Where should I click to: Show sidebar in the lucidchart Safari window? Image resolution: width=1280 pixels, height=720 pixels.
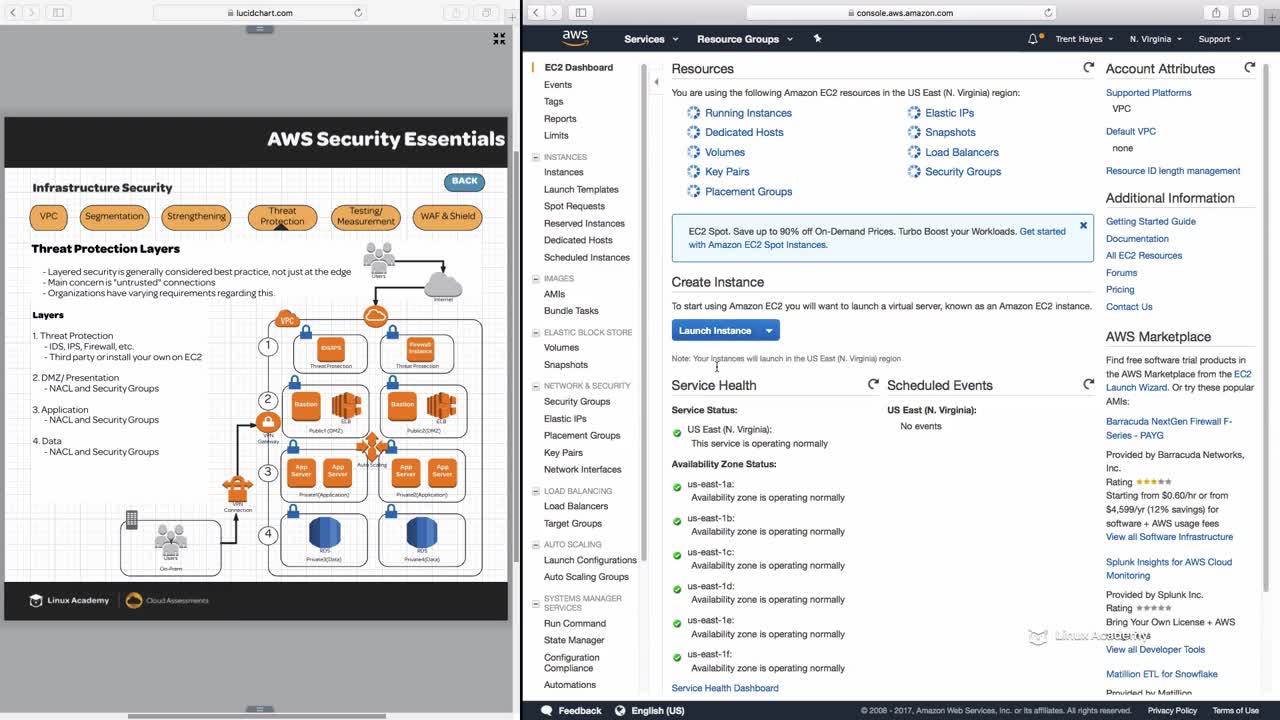(58, 13)
